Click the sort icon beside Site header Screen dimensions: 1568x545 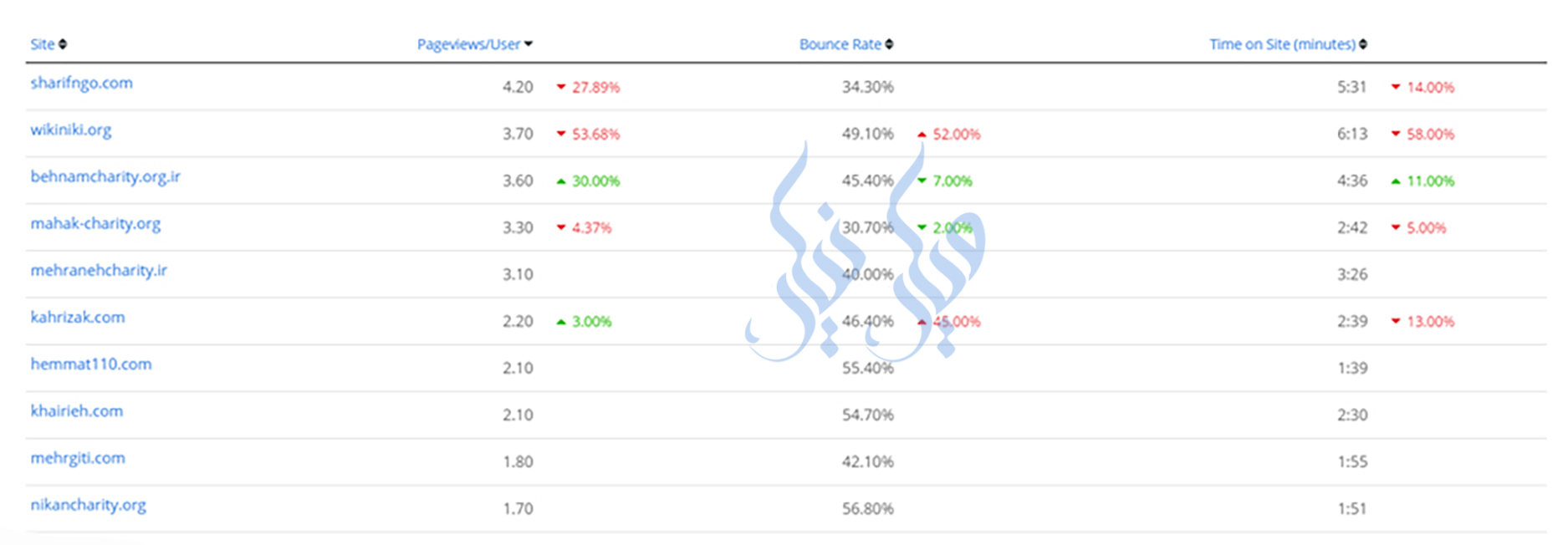coord(63,44)
